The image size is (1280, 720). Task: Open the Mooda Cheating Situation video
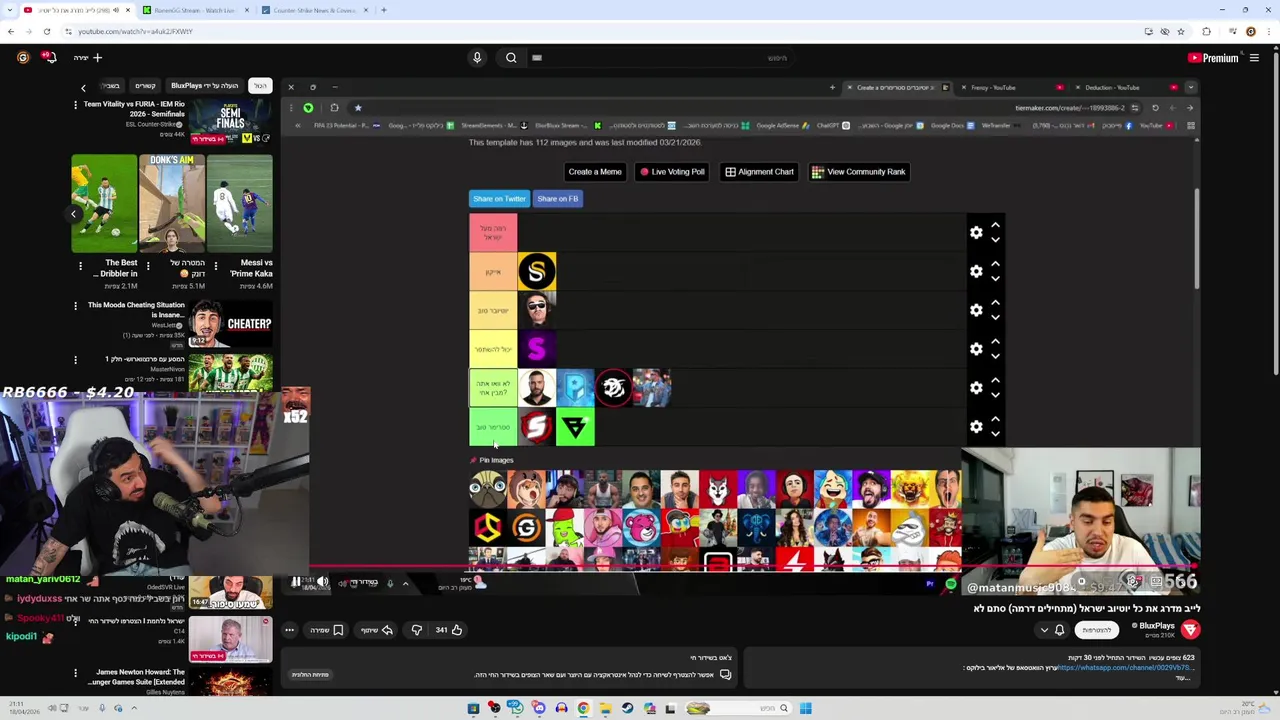pyautogui.click(x=230, y=324)
